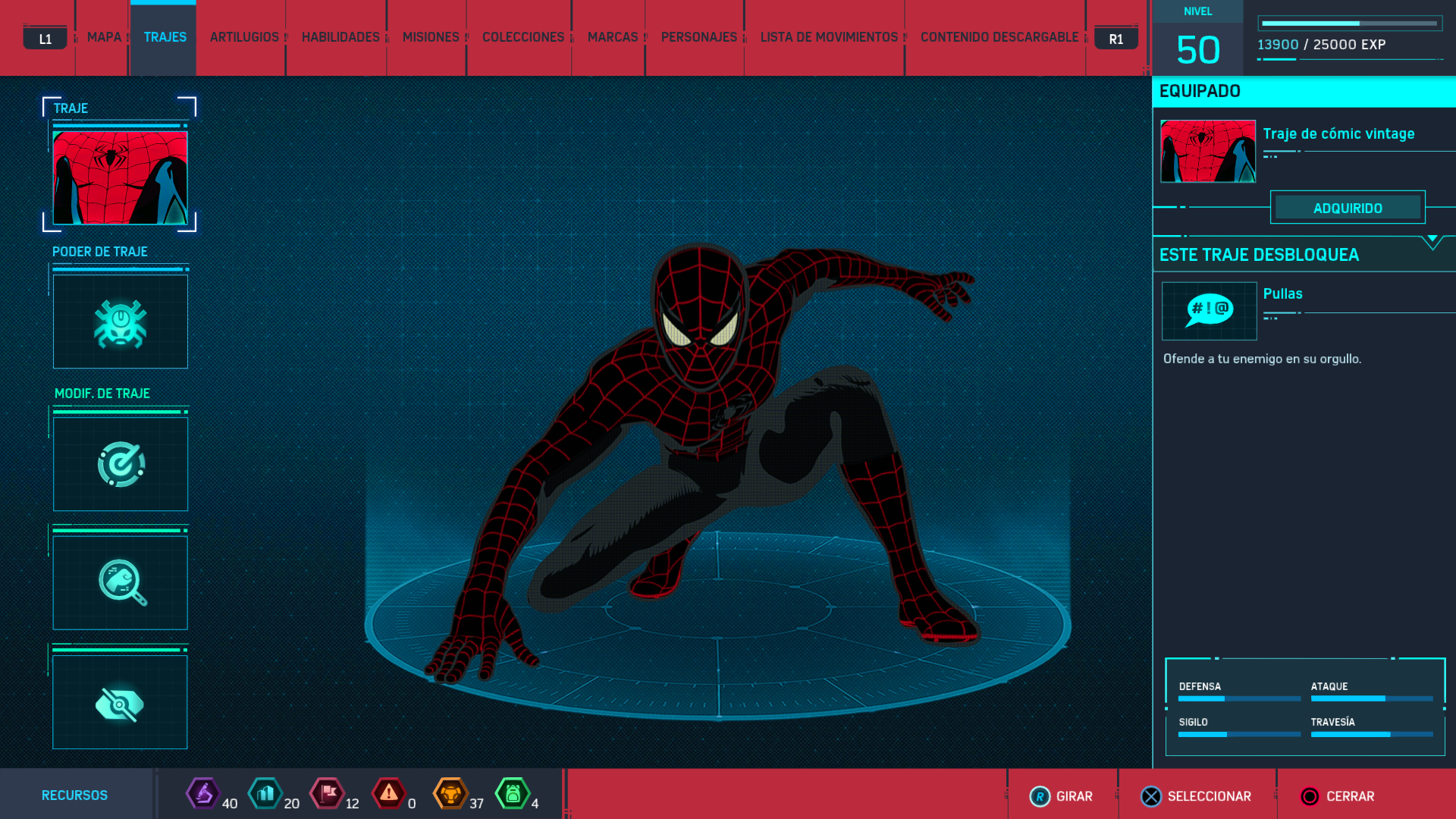1456x819 pixels.
Task: Click the EXP progress bar
Action: [1349, 24]
